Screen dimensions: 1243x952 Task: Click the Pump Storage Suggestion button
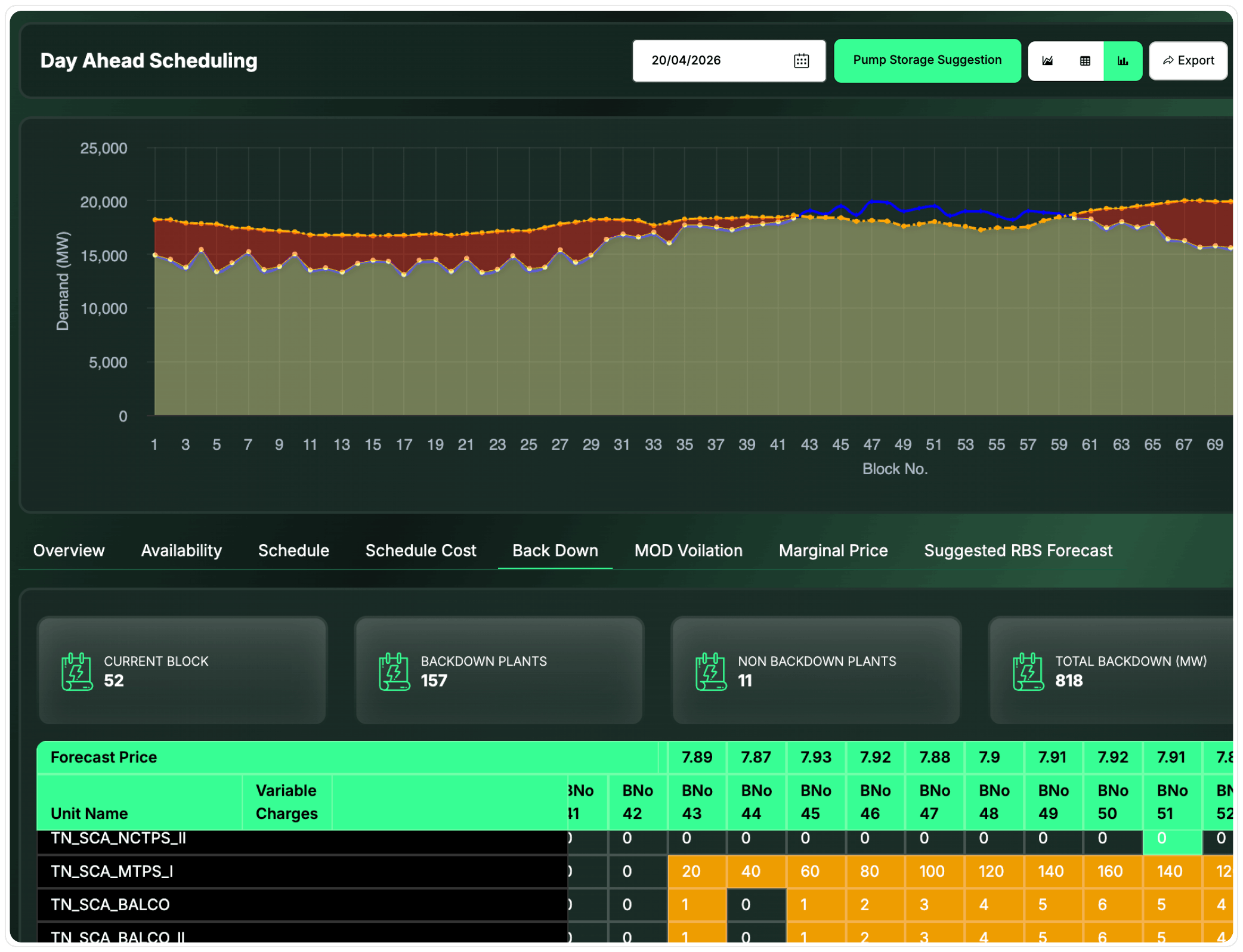(927, 60)
